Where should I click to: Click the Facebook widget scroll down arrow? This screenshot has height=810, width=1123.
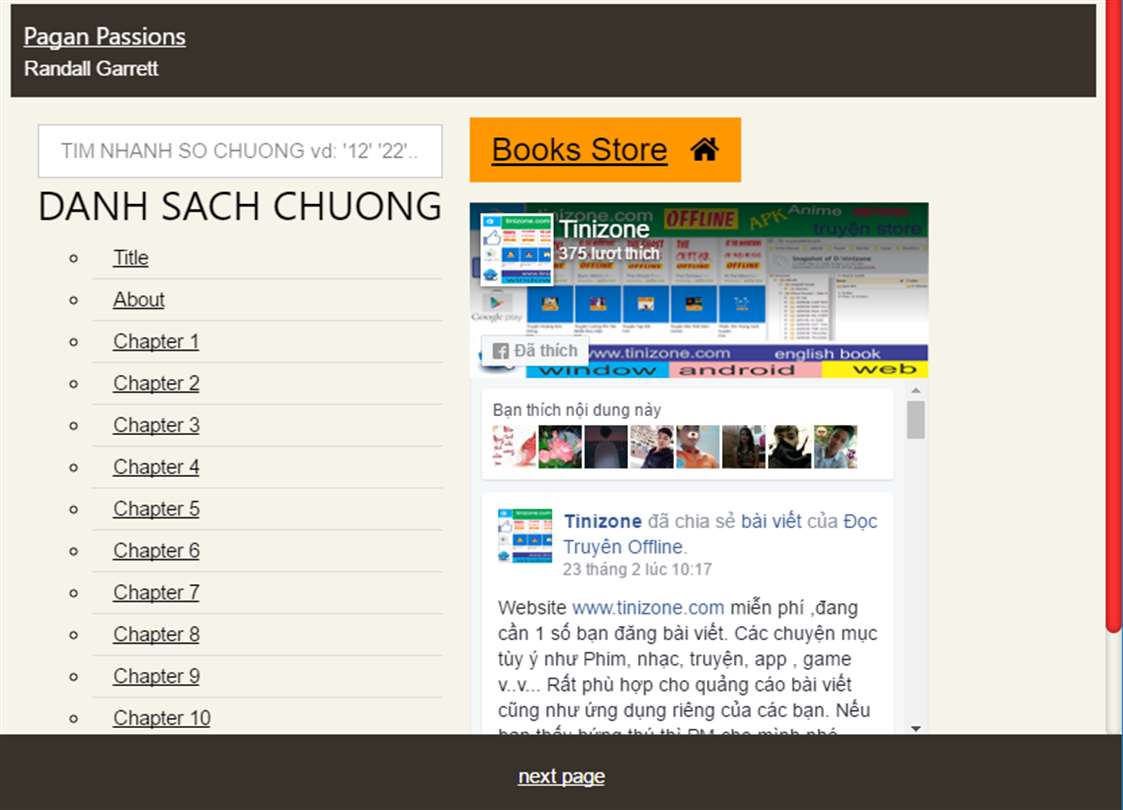point(915,728)
